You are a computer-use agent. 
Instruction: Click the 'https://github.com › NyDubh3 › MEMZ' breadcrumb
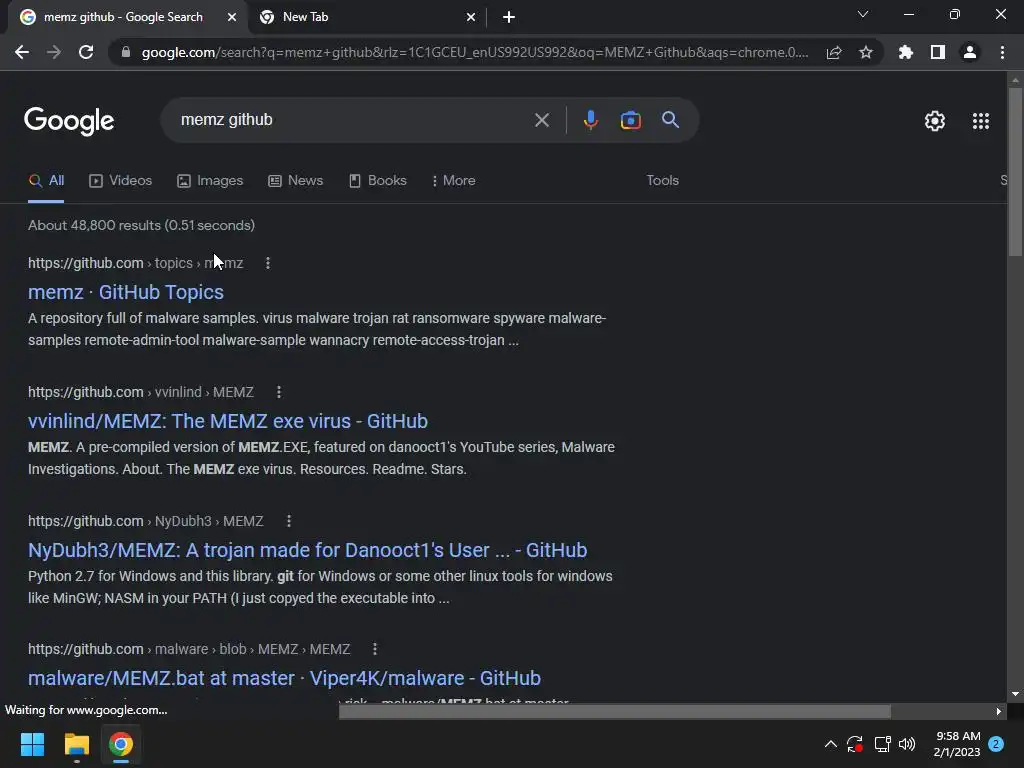146,521
